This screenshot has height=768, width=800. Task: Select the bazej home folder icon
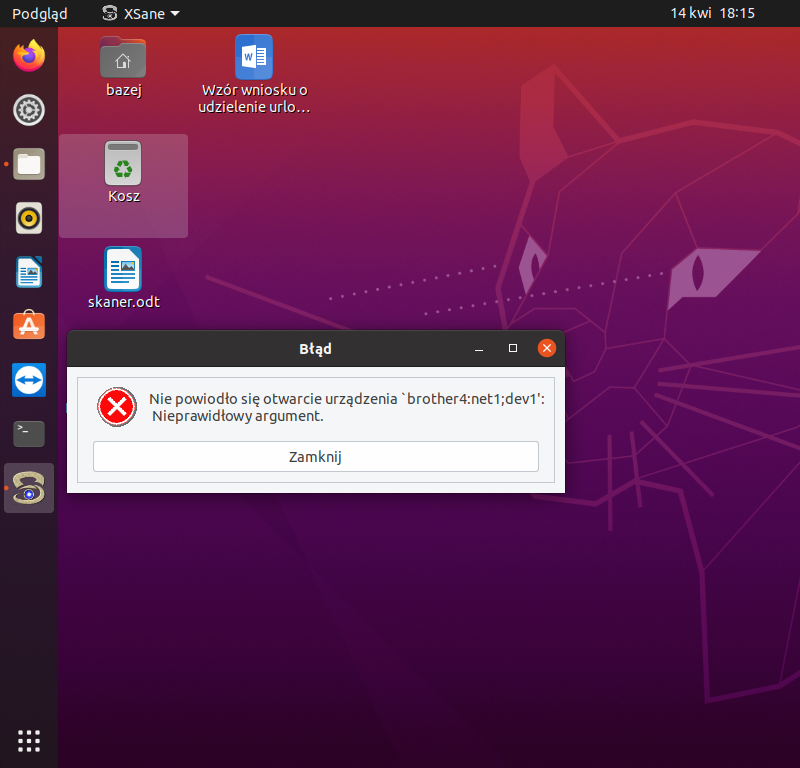pyautogui.click(x=123, y=57)
